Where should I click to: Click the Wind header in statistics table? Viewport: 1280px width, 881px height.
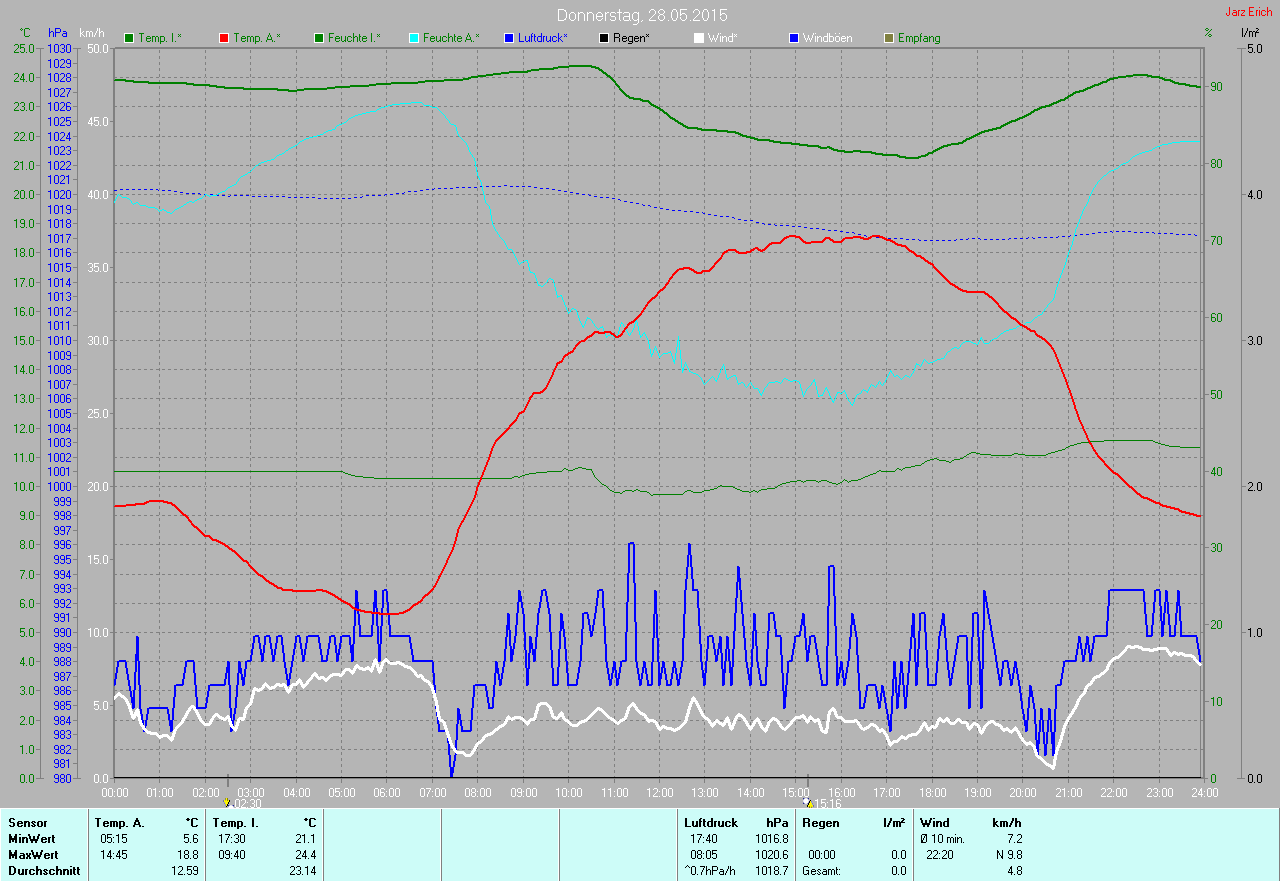[x=934, y=822]
